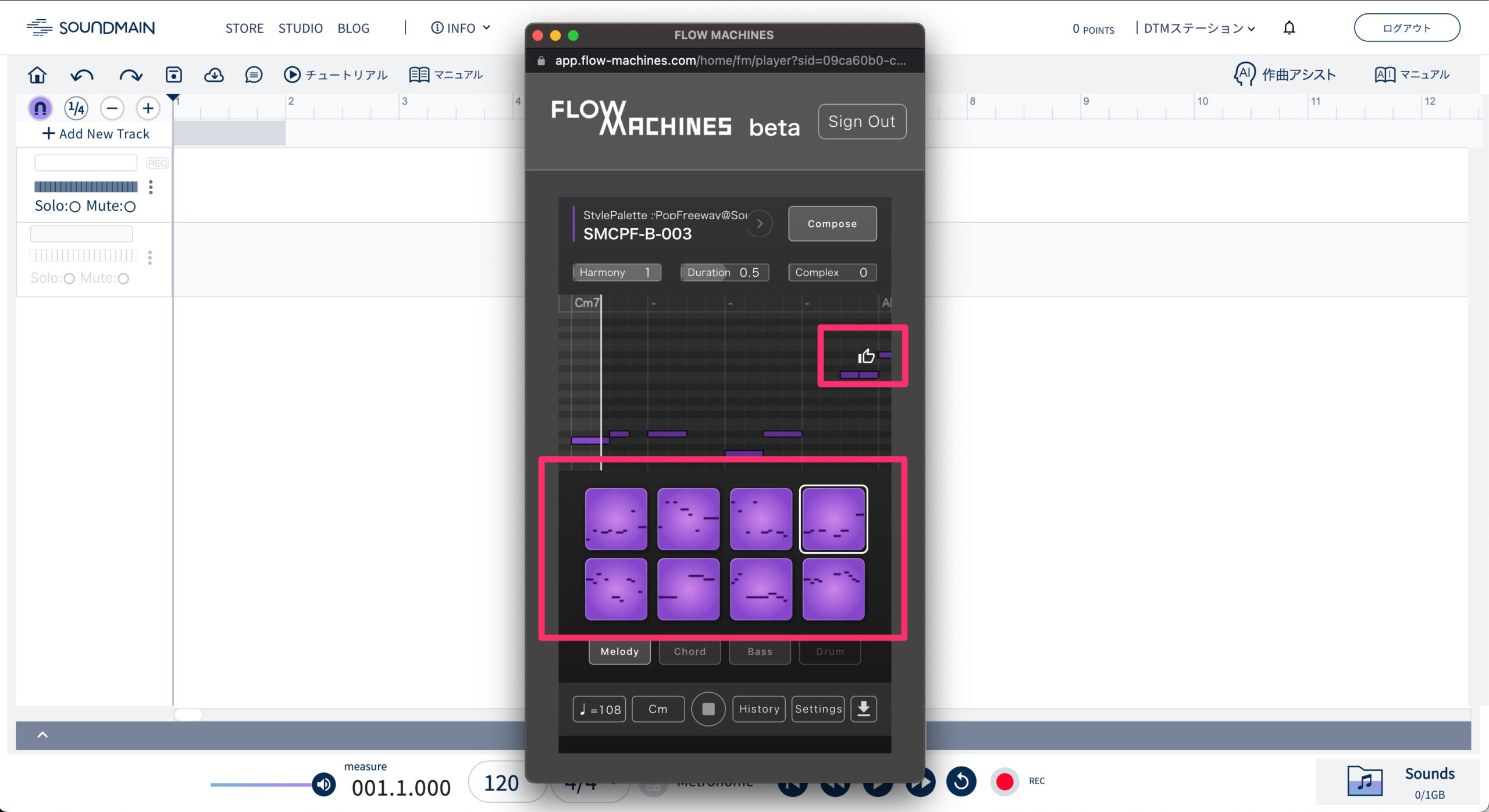Enable Mute on the second track
The width and height of the screenshot is (1489, 812).
click(123, 279)
